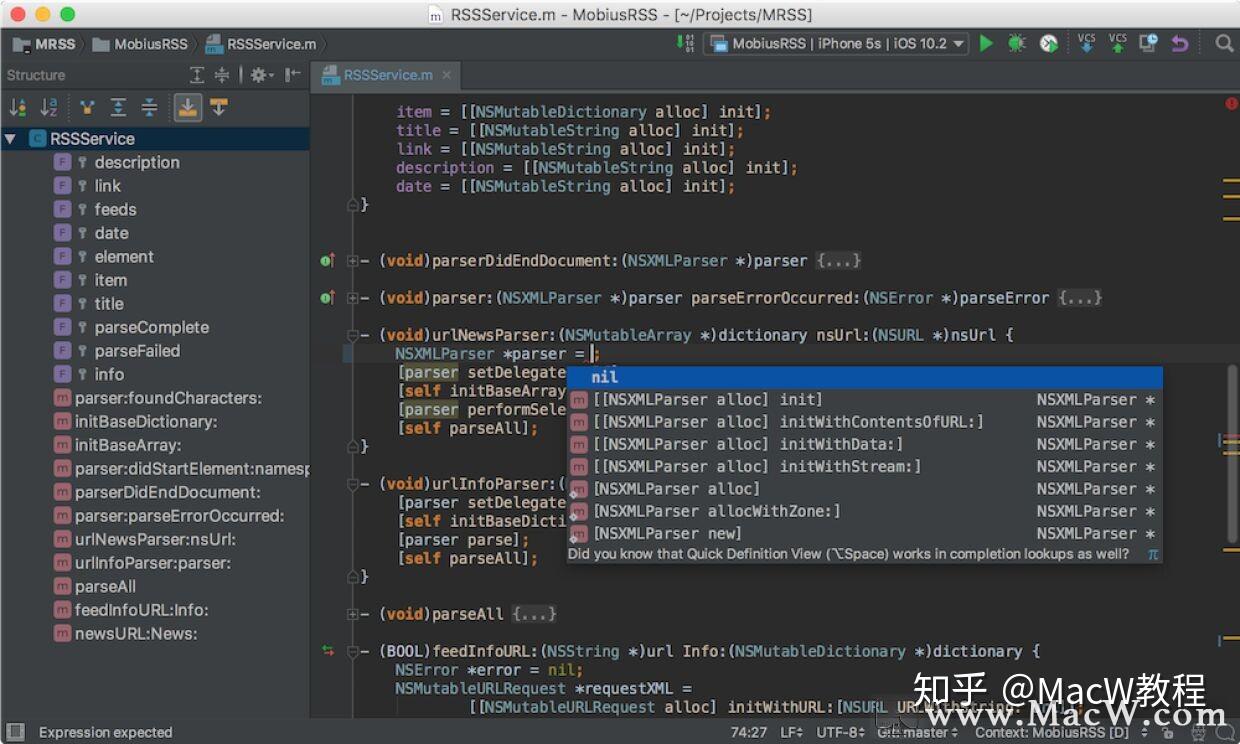1240x744 pixels.
Task: Collapse the feedInfoURL method fold marker
Action: click(352, 651)
